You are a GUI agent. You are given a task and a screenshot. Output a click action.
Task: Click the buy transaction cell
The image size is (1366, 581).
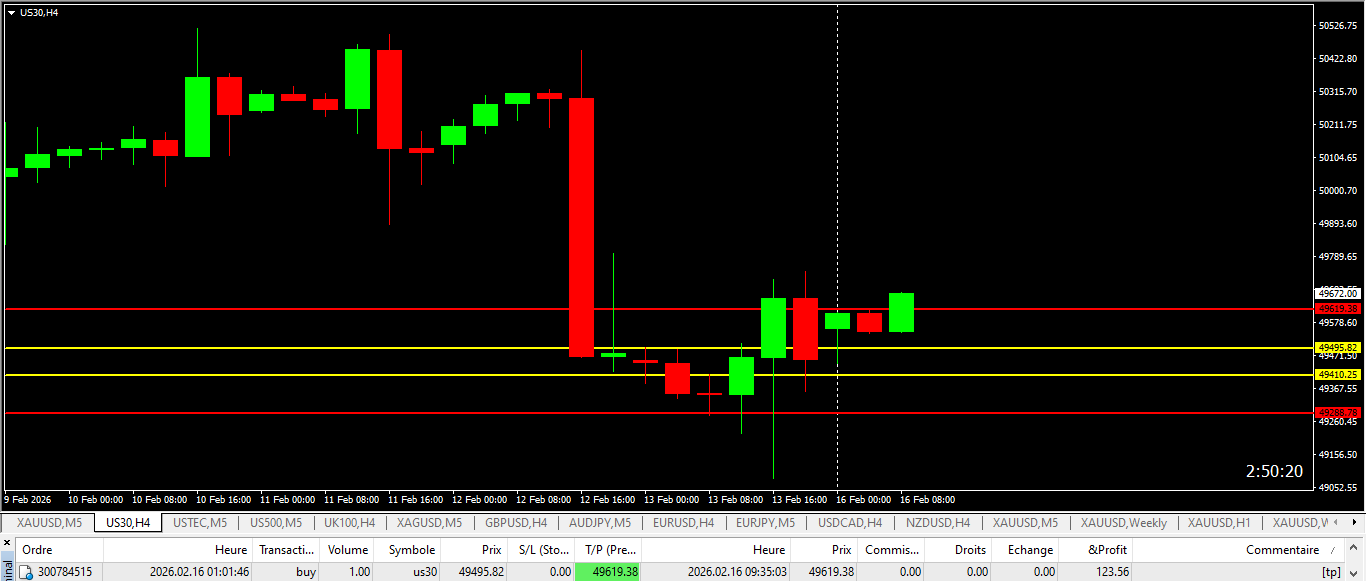point(306,572)
